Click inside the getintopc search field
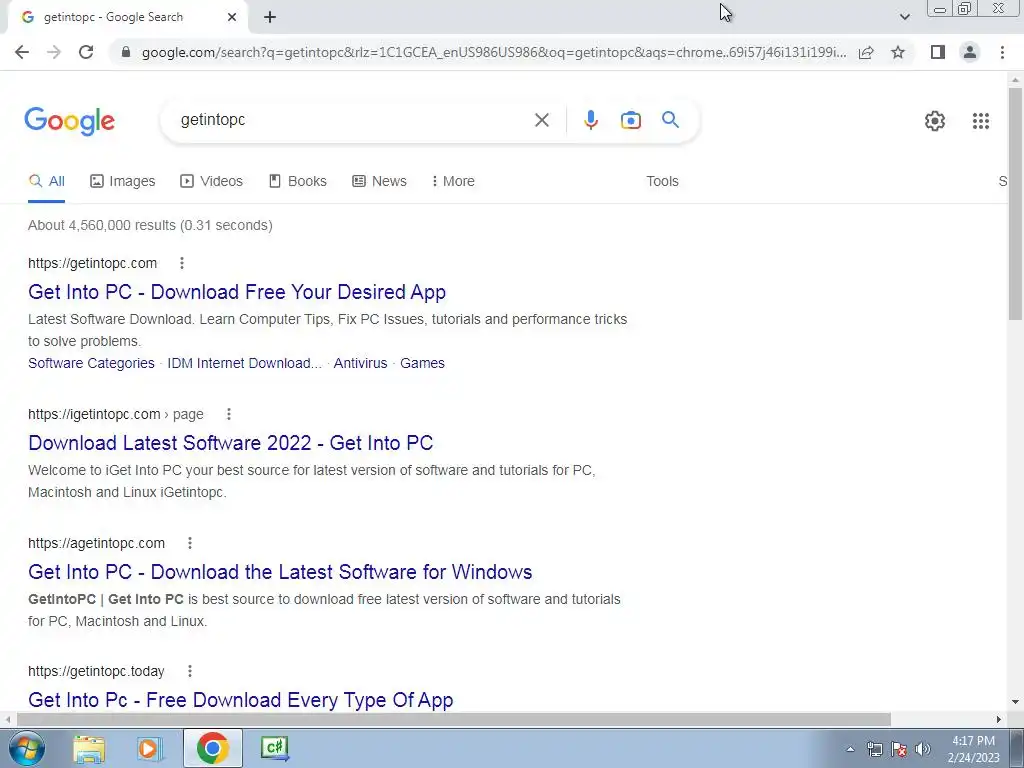This screenshot has height=768, width=1024. pos(353,120)
